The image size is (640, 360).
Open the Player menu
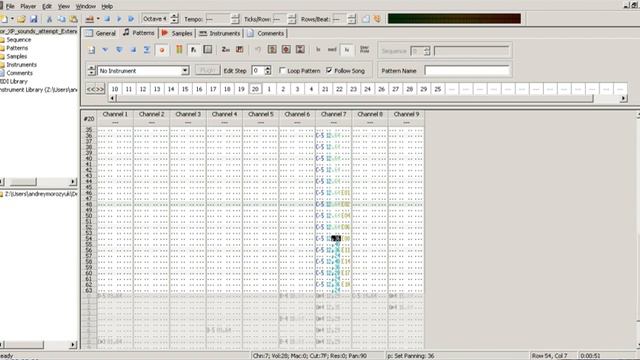click(28, 6)
